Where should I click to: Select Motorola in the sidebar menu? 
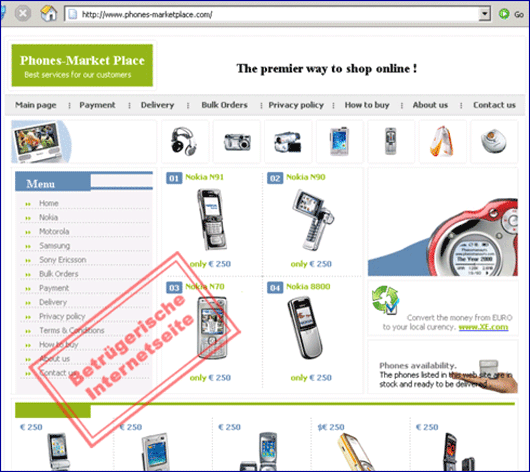[54, 232]
